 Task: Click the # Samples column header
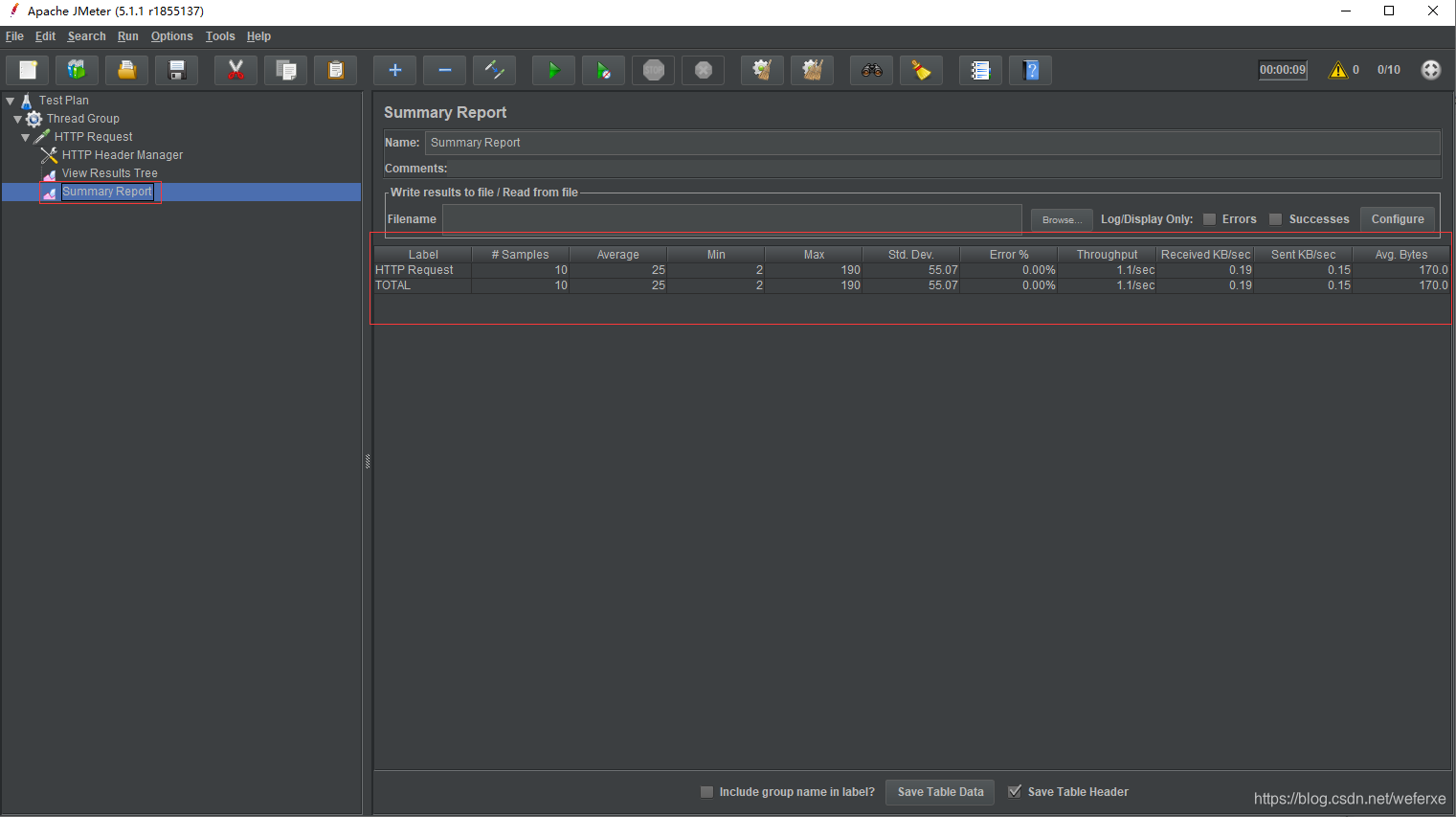click(520, 255)
